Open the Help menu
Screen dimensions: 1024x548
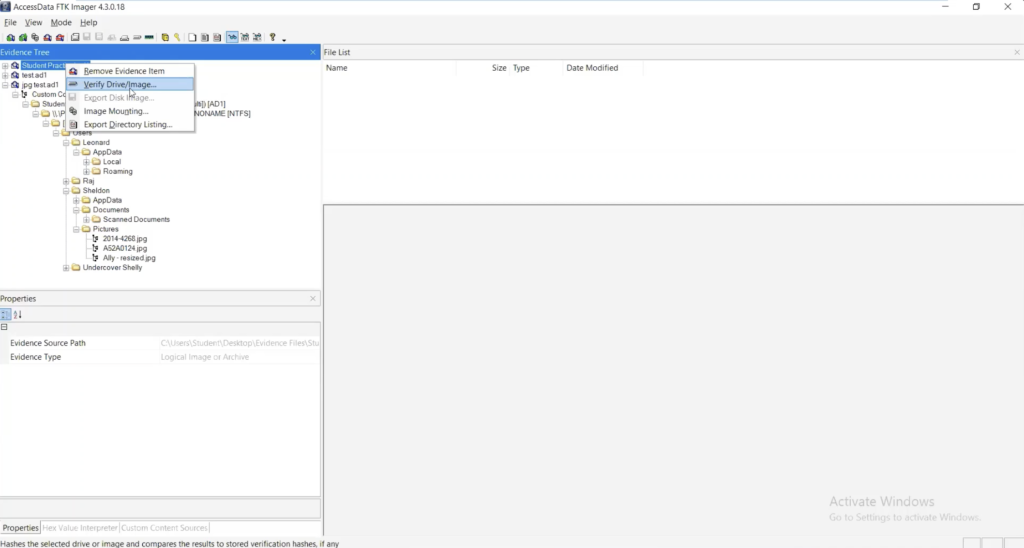click(x=88, y=22)
